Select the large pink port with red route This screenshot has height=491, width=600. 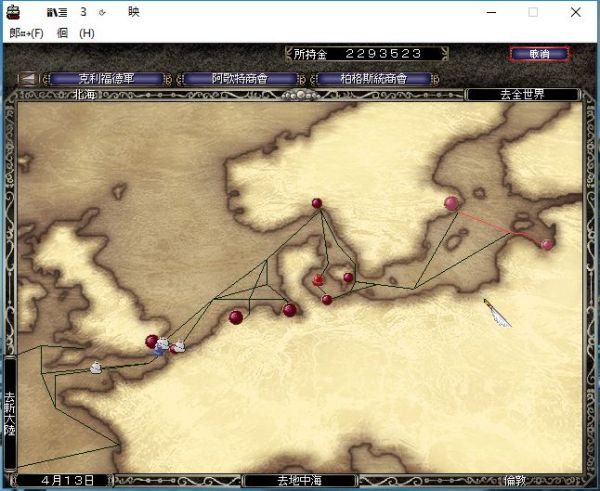click(x=451, y=203)
